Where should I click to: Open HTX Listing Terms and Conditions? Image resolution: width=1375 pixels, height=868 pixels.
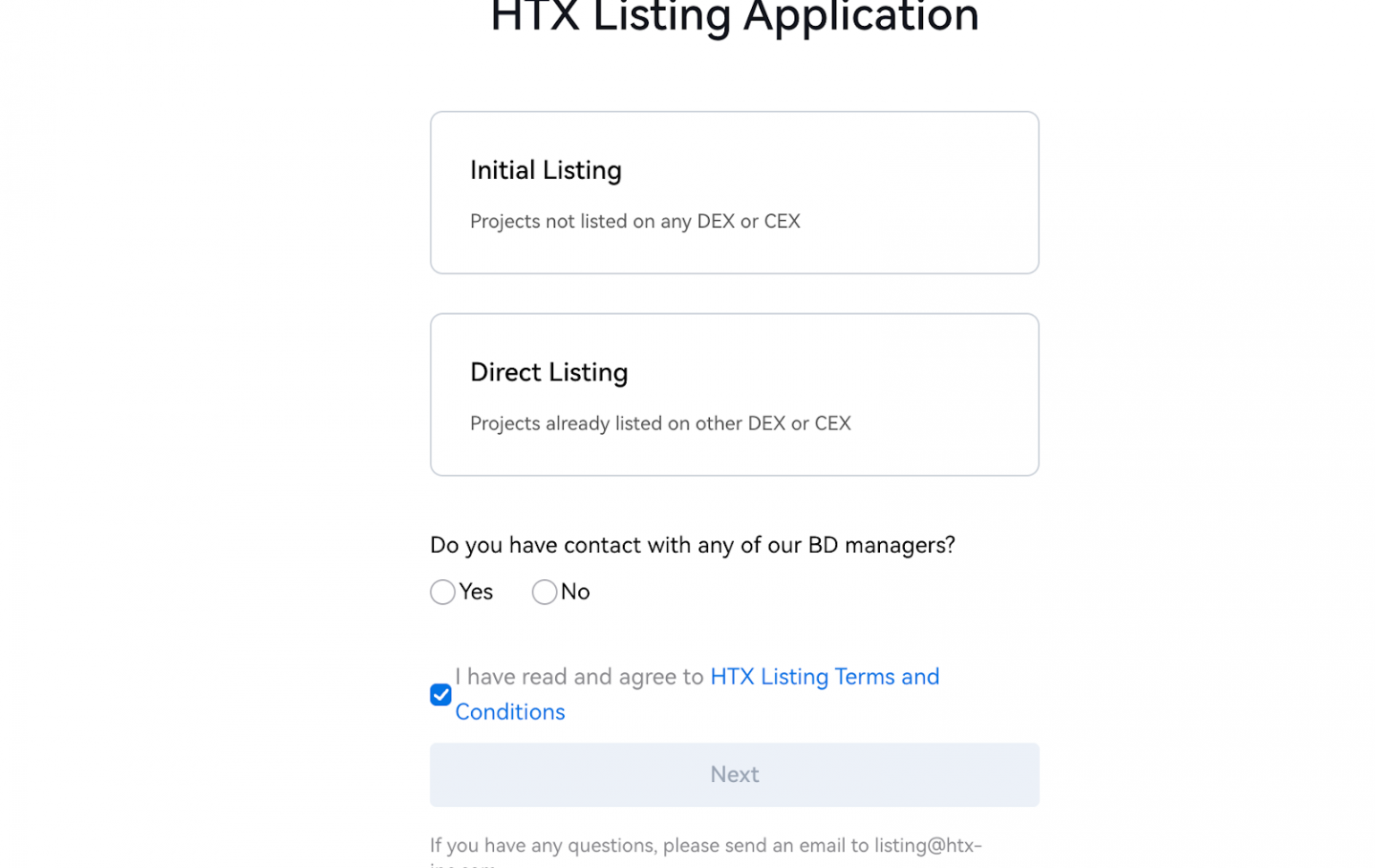[824, 677]
